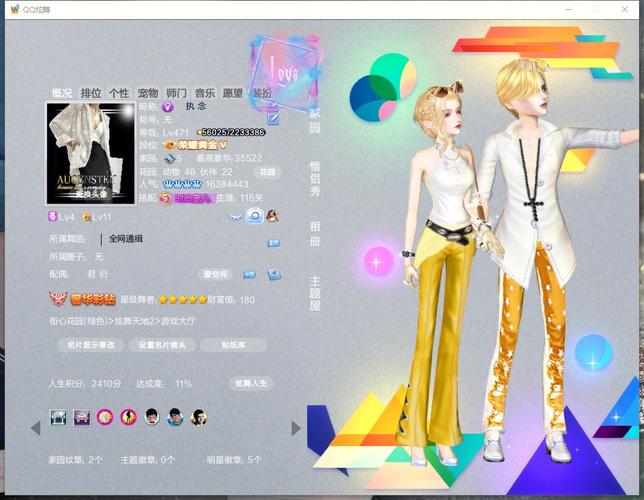Screen dimensions: 644x500
Task: Open the vertical 情侣秀 tab
Action: tap(315, 179)
